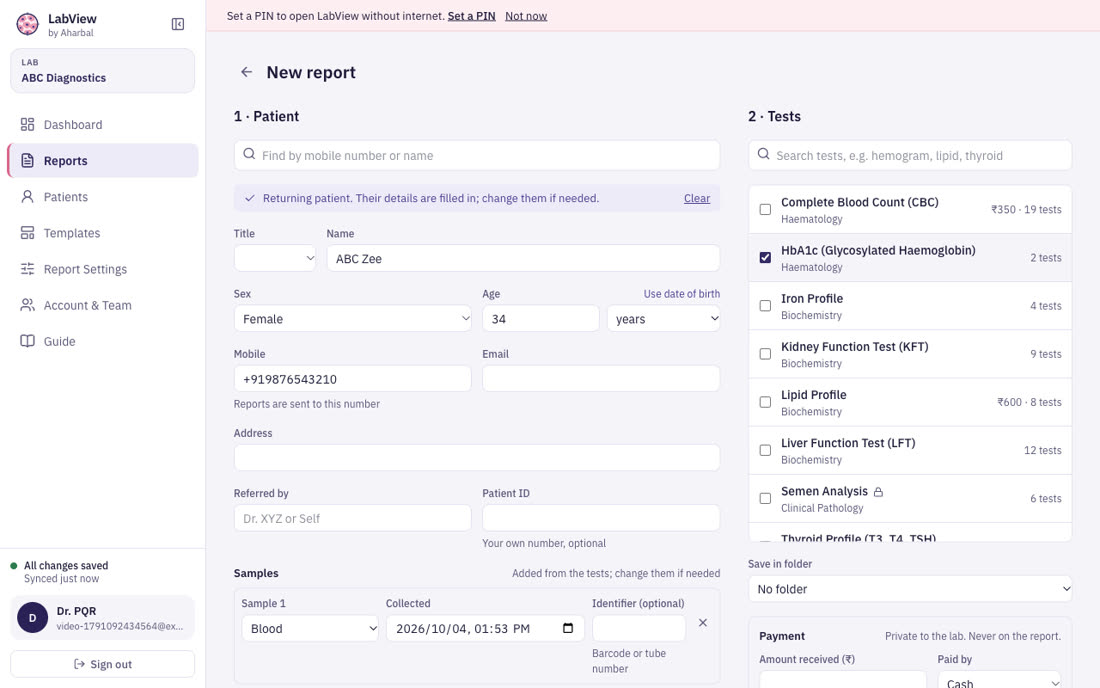This screenshot has height=688, width=1100.
Task: Open Dashboard from the sidebar
Action: (102, 125)
